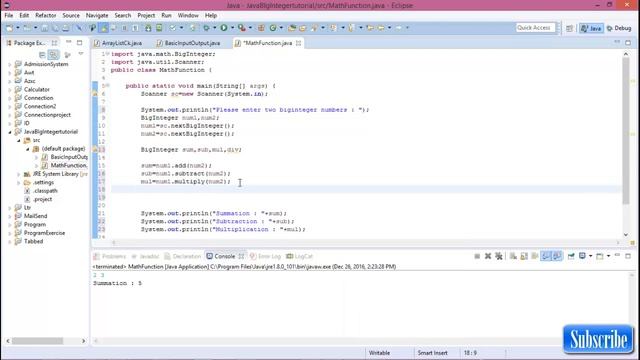640x360 pixels.
Task: Toggle Link with Editor in Package Explorer
Action: point(53,55)
